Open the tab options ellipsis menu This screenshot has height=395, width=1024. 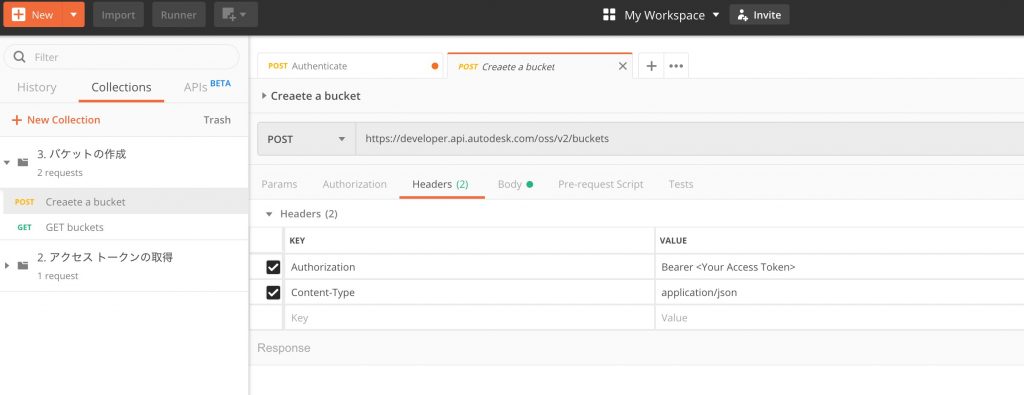pyautogui.click(x=676, y=66)
